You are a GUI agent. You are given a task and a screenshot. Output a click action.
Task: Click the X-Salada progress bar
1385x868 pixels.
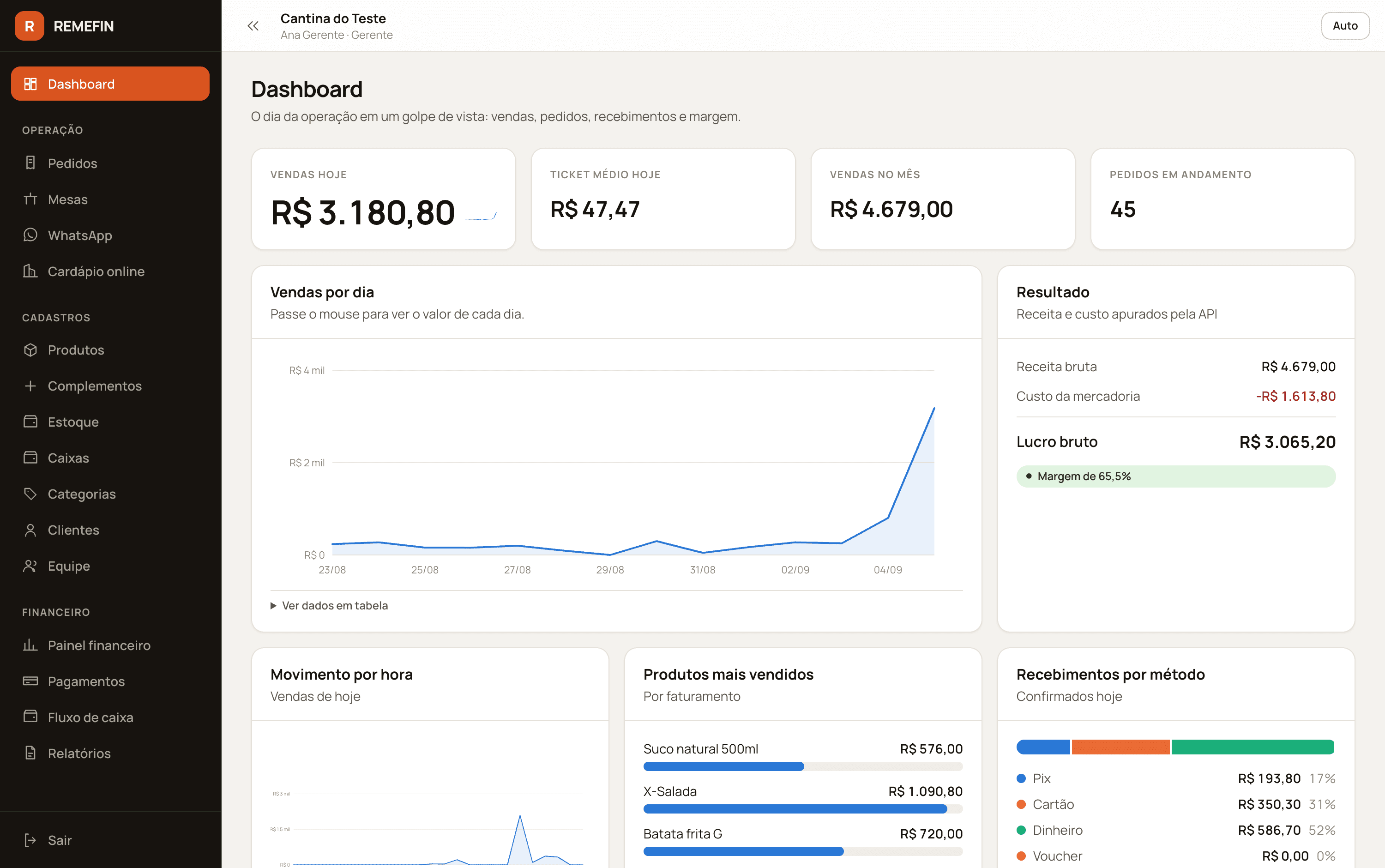pos(802,809)
